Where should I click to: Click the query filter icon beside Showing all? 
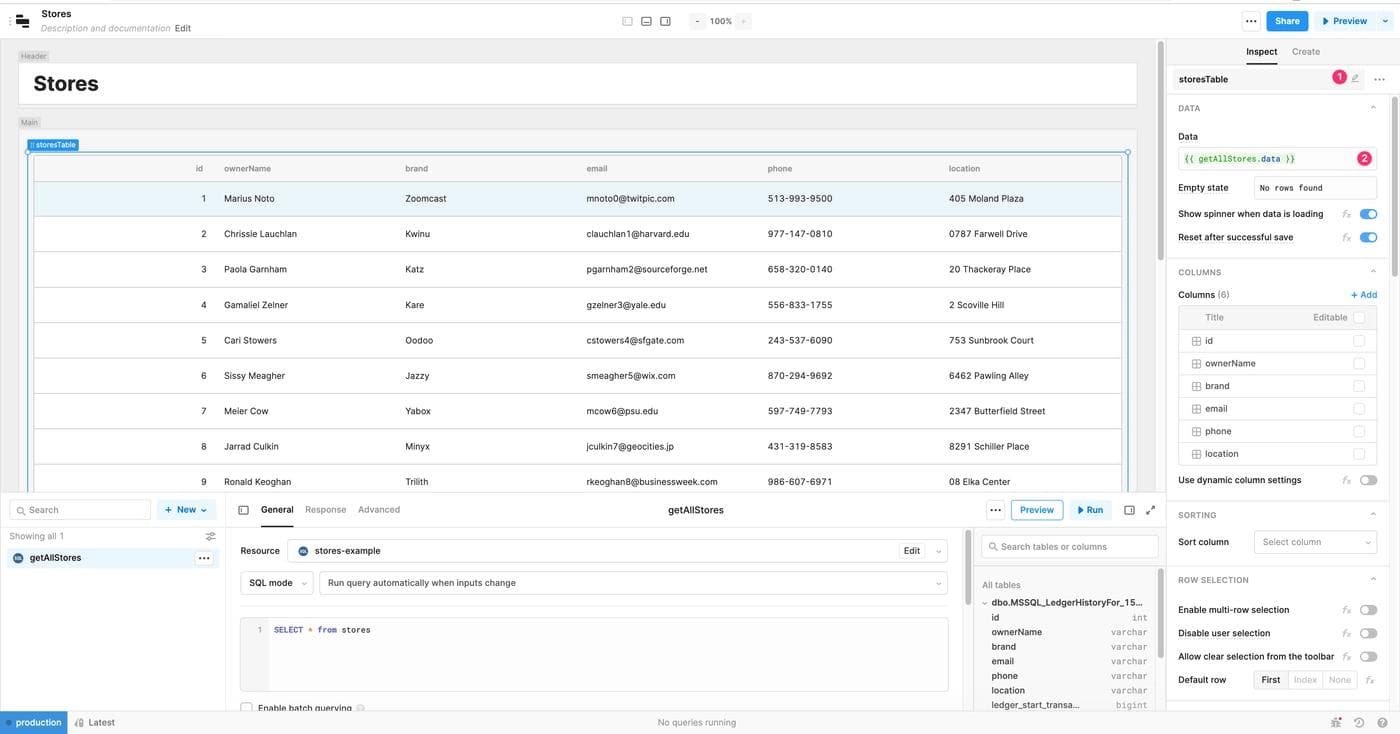coord(210,536)
